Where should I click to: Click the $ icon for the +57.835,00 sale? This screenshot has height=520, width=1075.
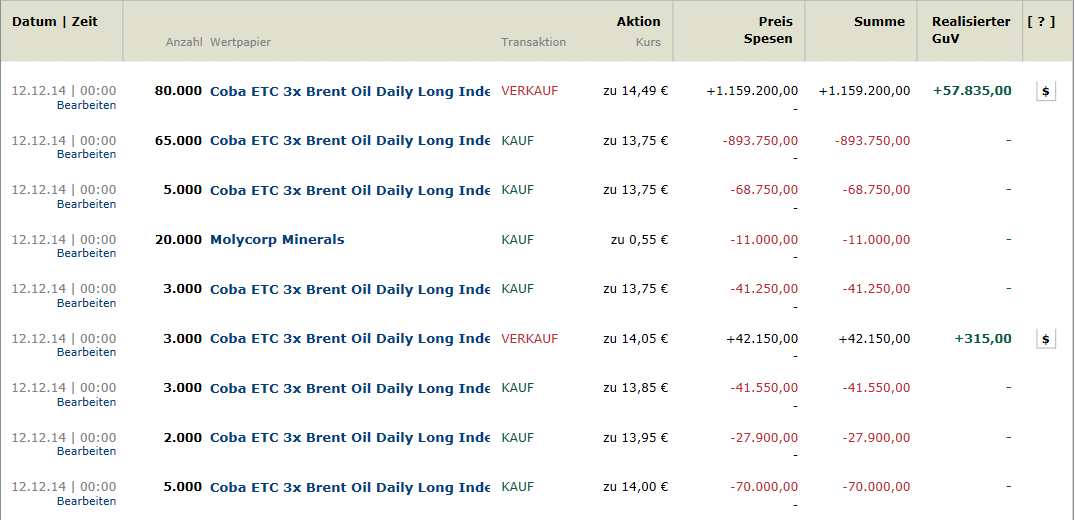point(1046,91)
